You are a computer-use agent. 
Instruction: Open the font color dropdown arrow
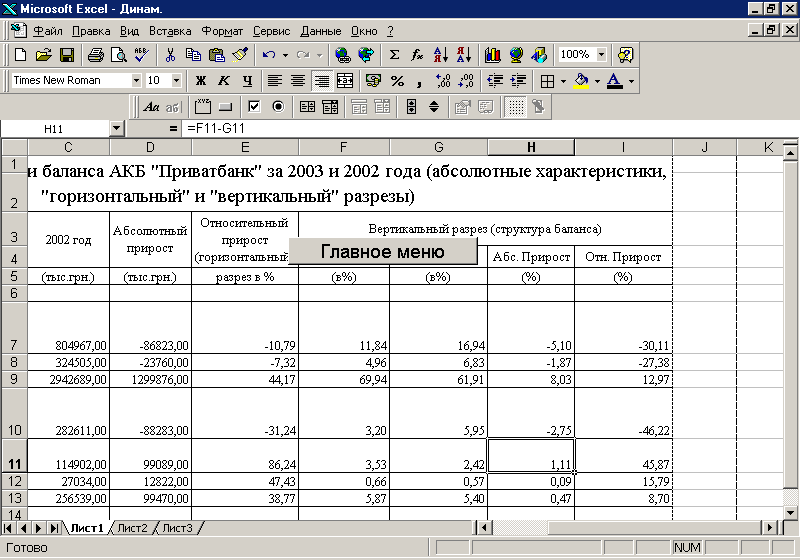pos(631,81)
